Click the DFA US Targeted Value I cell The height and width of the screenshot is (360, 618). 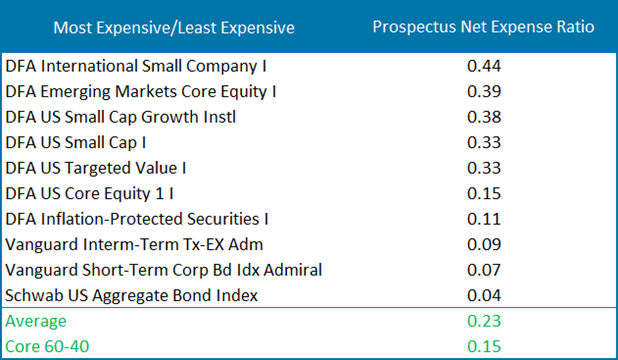pos(95,168)
